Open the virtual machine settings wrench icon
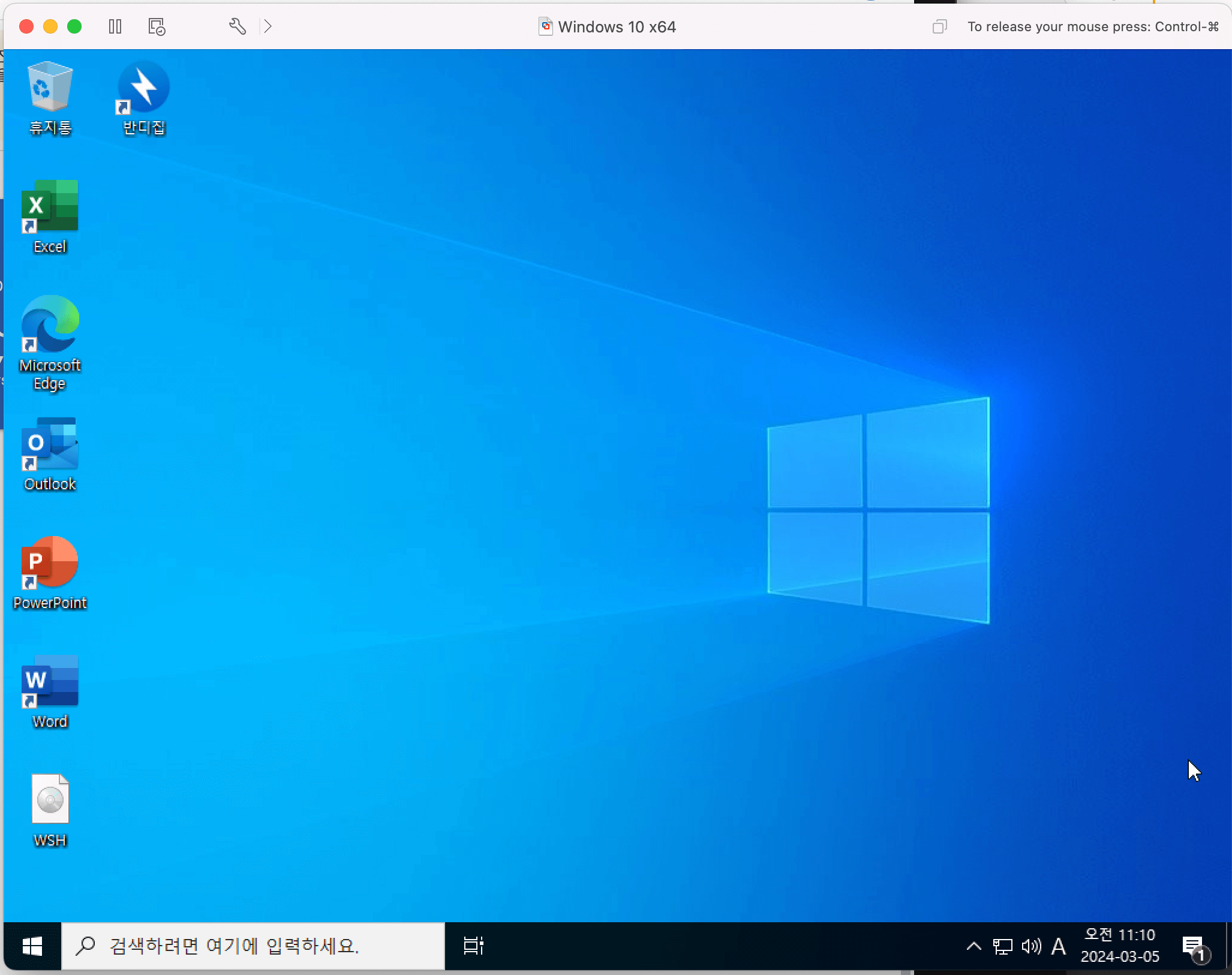Screen dimensions: 1232x975 click(x=238, y=26)
